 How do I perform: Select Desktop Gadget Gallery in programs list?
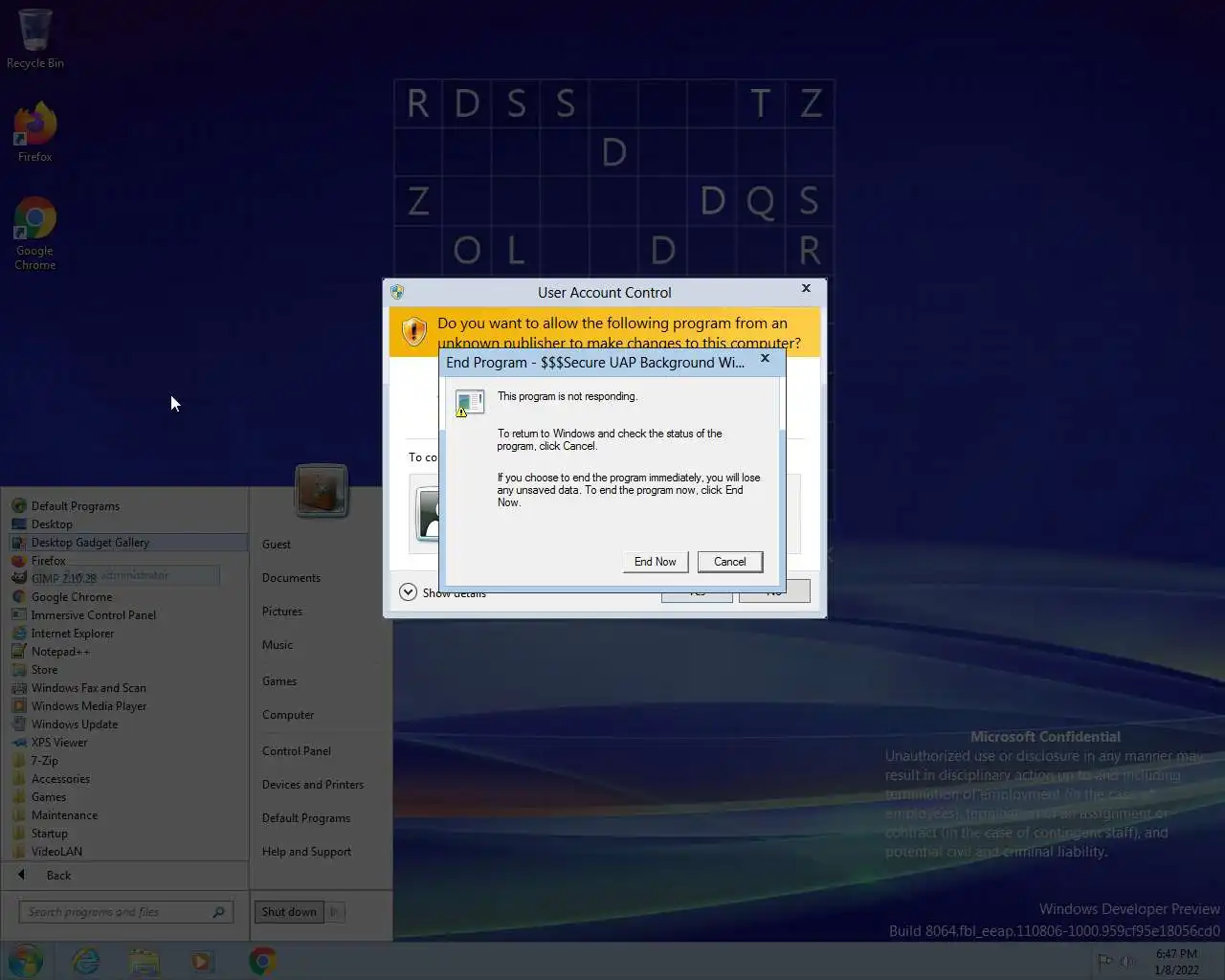(x=127, y=543)
